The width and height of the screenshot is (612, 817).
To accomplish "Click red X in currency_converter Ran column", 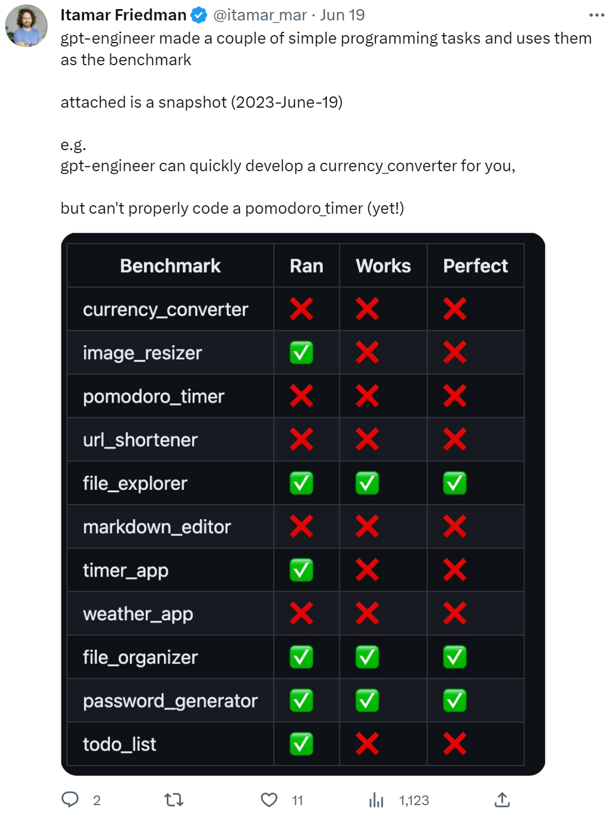I will (x=301, y=309).
